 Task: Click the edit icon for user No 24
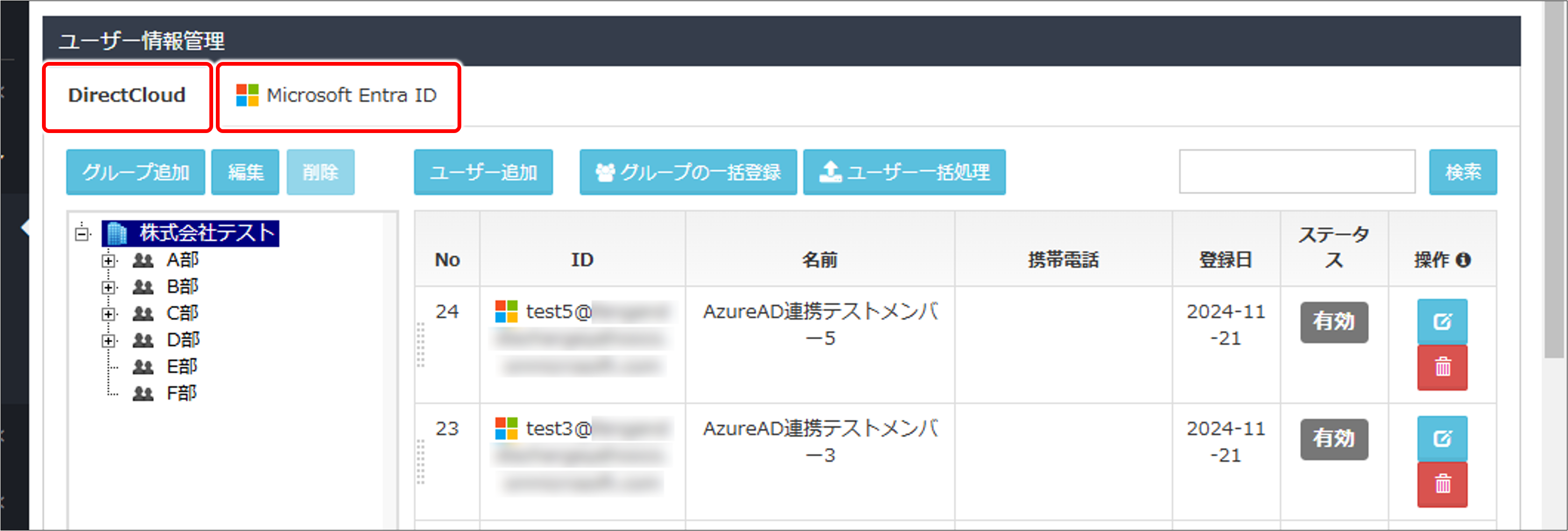1442,322
